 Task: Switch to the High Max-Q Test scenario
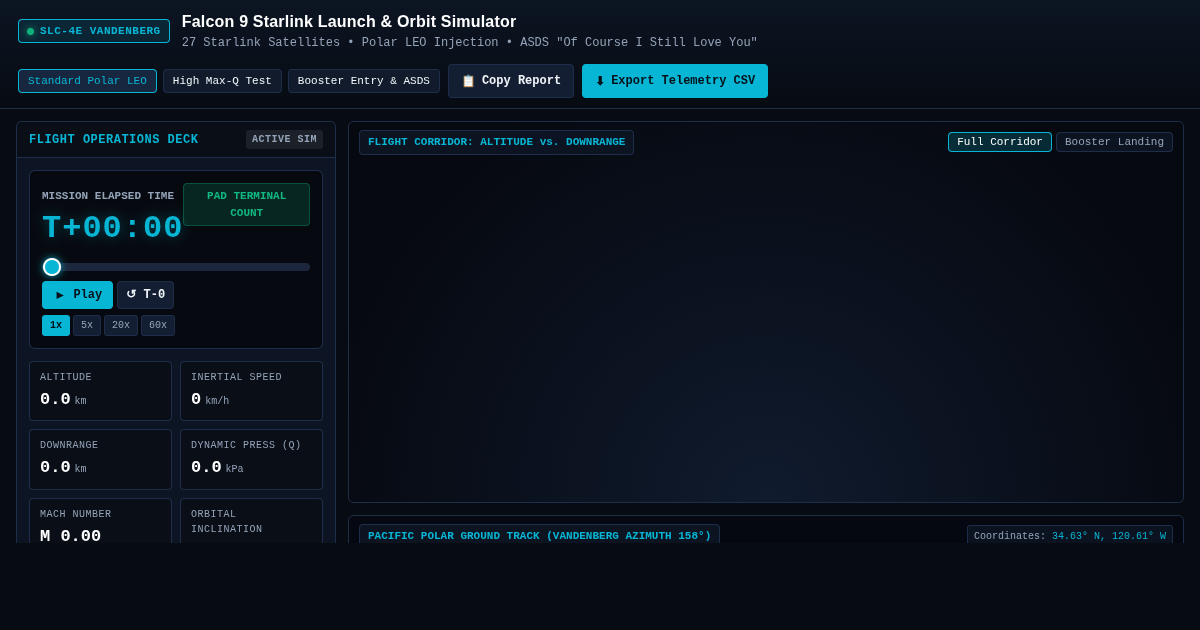[x=222, y=81]
